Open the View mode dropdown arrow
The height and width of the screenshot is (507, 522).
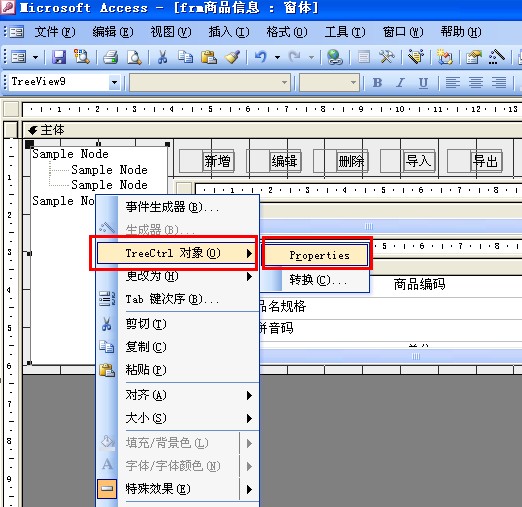[x=35, y=57]
